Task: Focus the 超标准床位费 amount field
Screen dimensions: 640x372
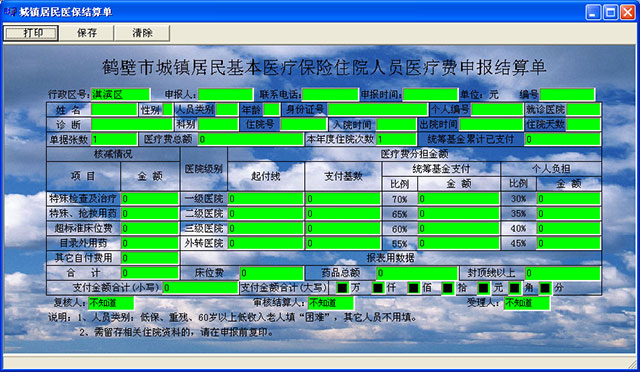Action: (150, 228)
